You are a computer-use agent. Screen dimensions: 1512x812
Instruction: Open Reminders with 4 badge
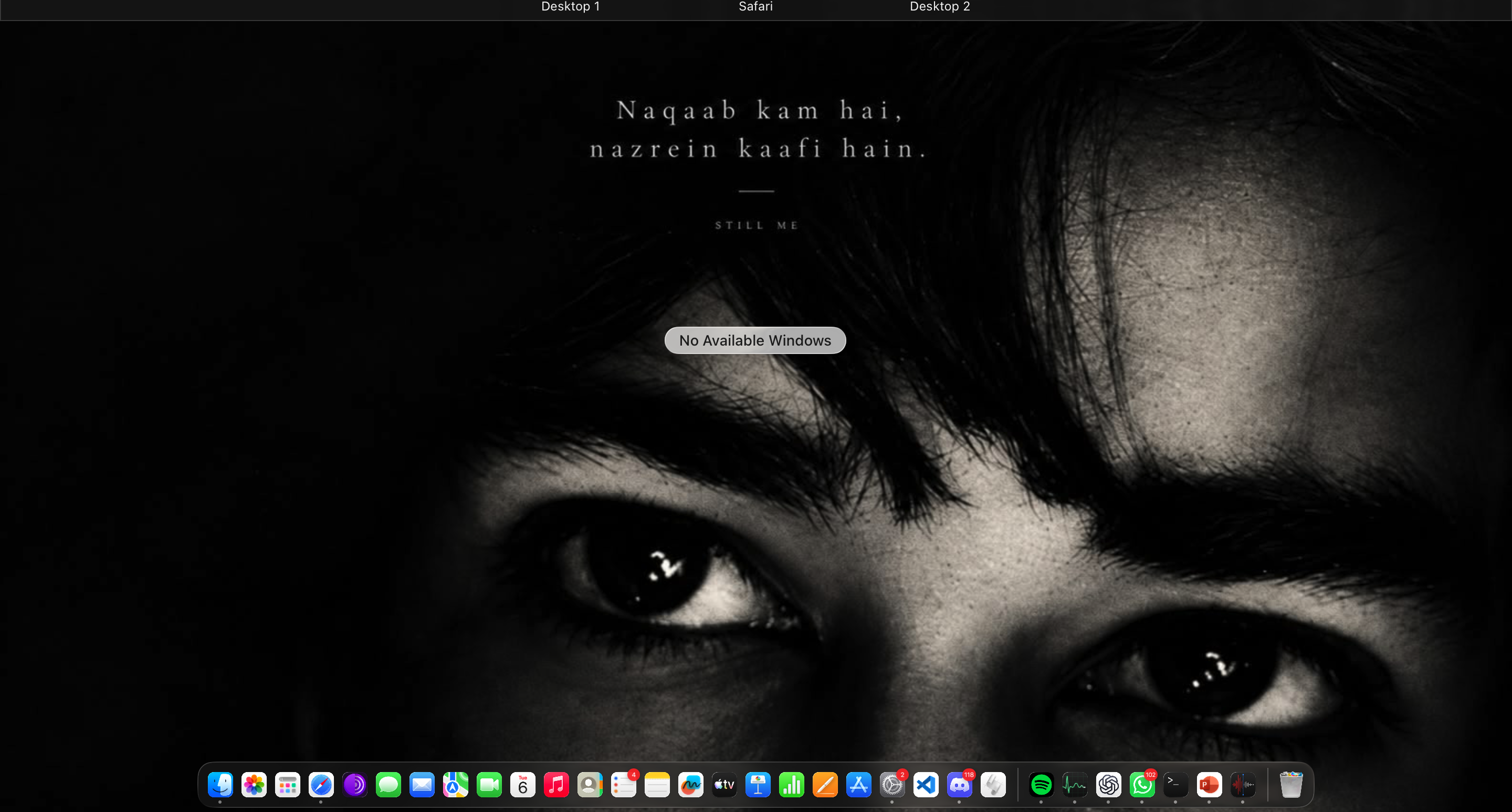623,784
